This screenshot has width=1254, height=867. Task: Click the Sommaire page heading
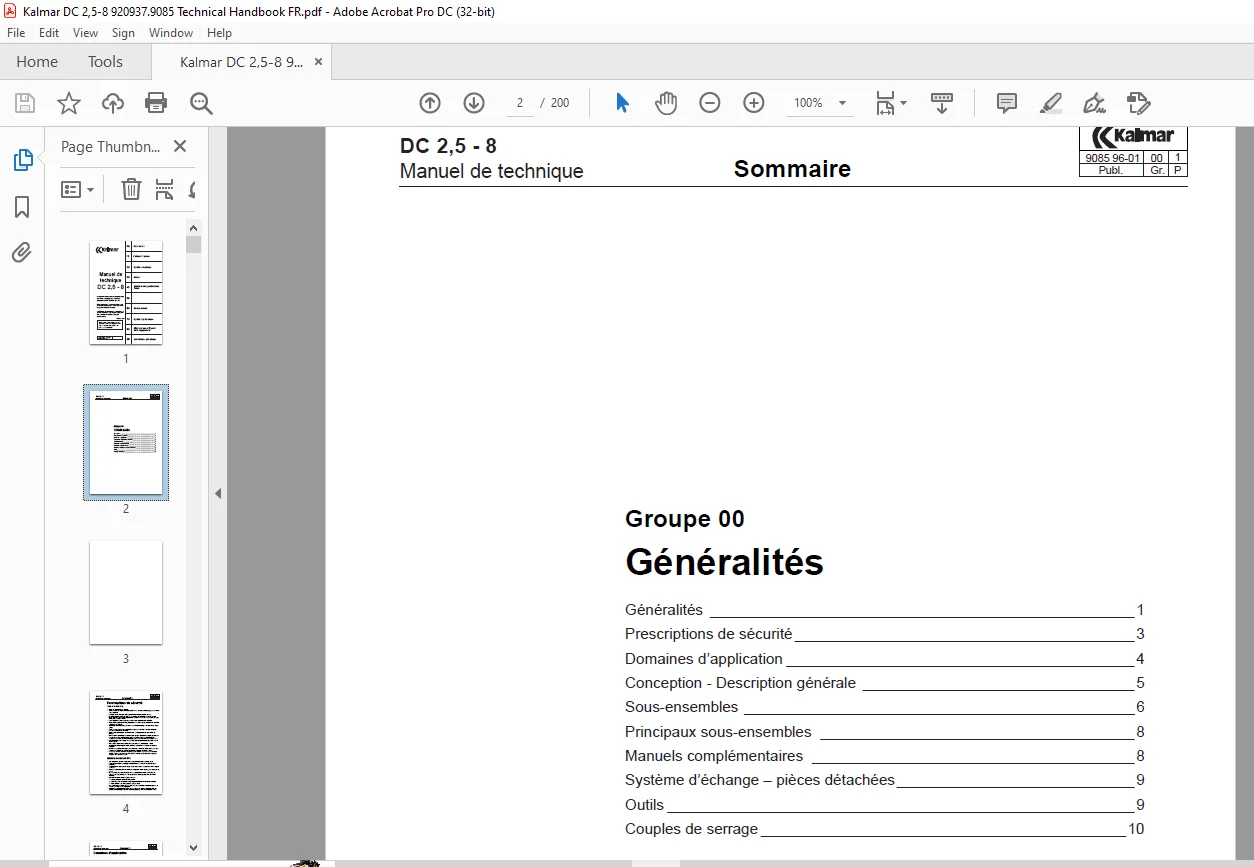coord(792,169)
